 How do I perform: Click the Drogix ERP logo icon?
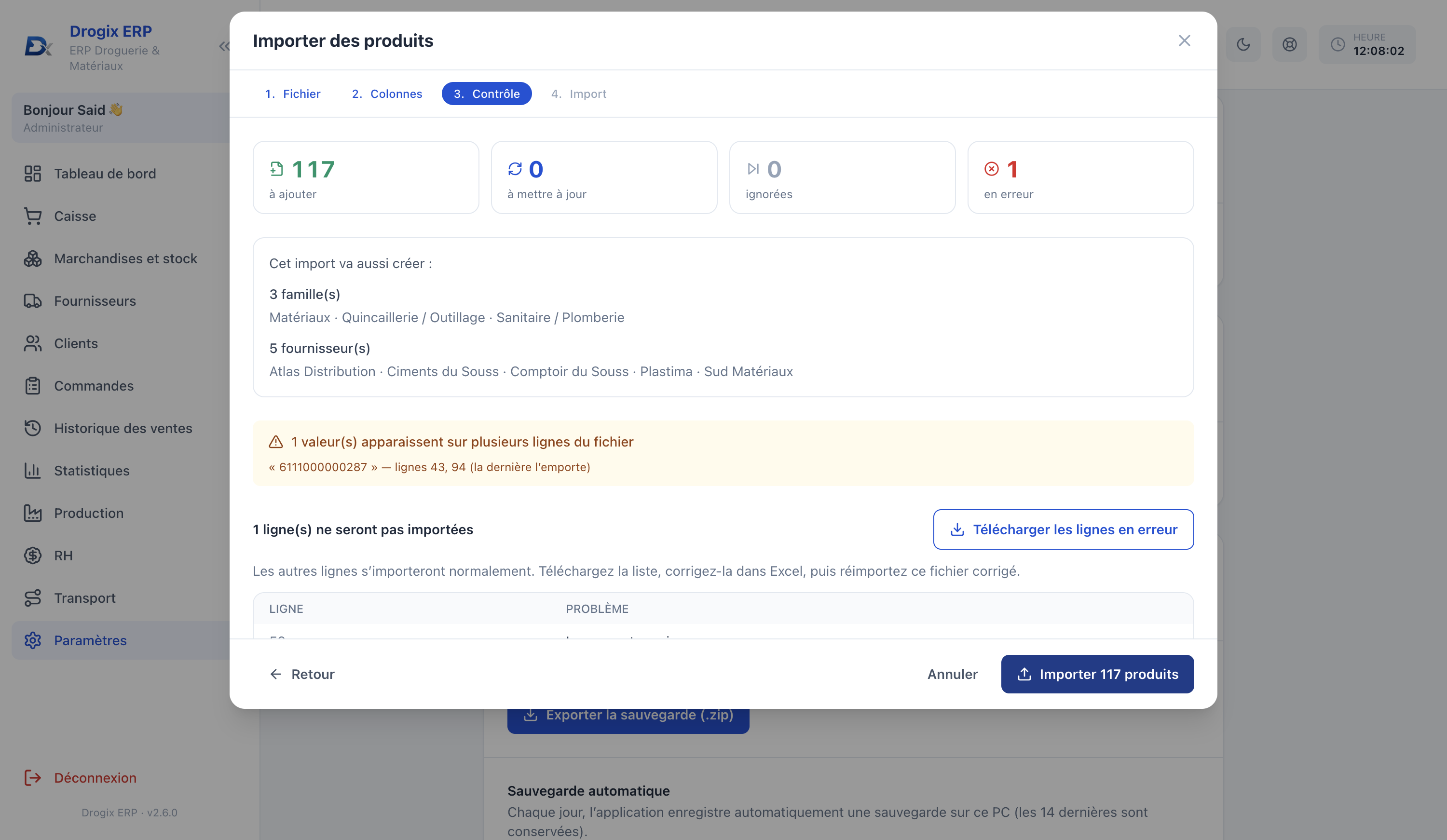tap(39, 46)
